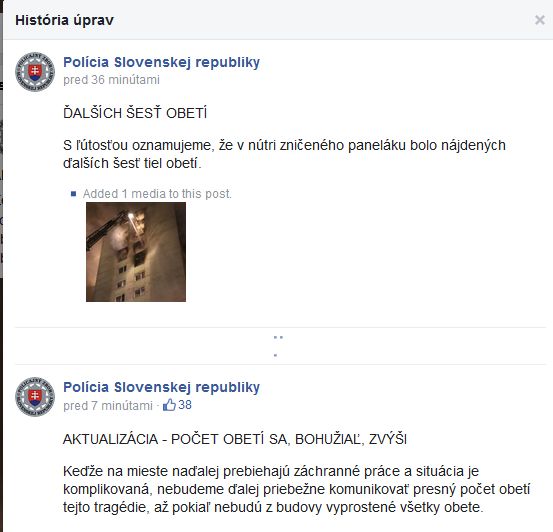Click paragraph starting "Keďže na mieste"

pyautogui.click(x=297, y=489)
